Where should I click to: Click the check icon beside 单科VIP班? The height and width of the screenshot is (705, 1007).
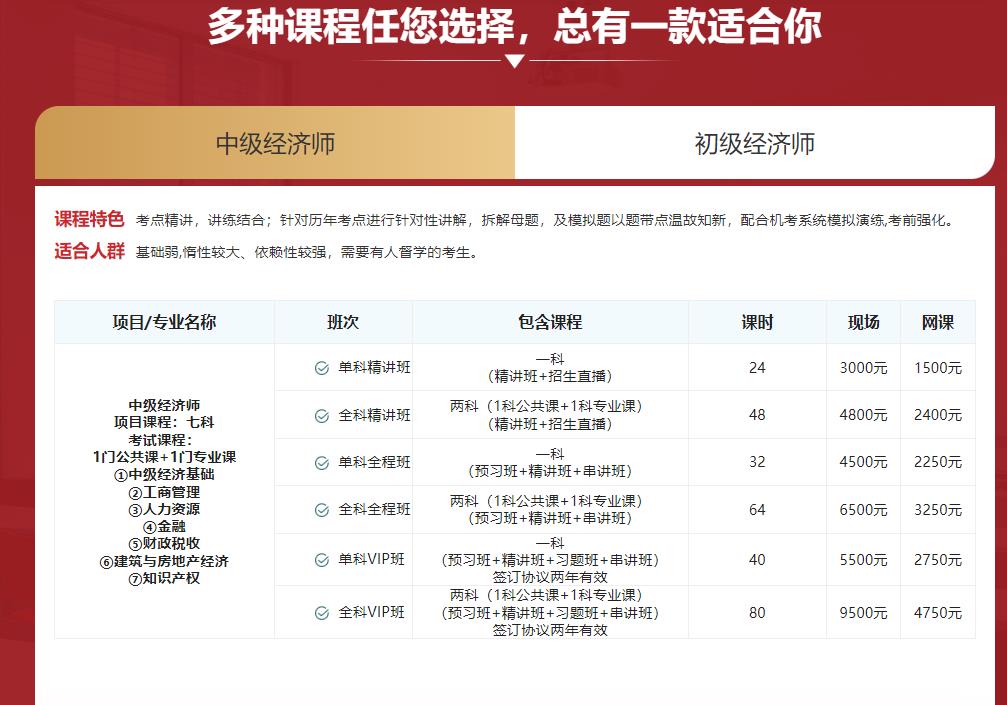[x=322, y=560]
